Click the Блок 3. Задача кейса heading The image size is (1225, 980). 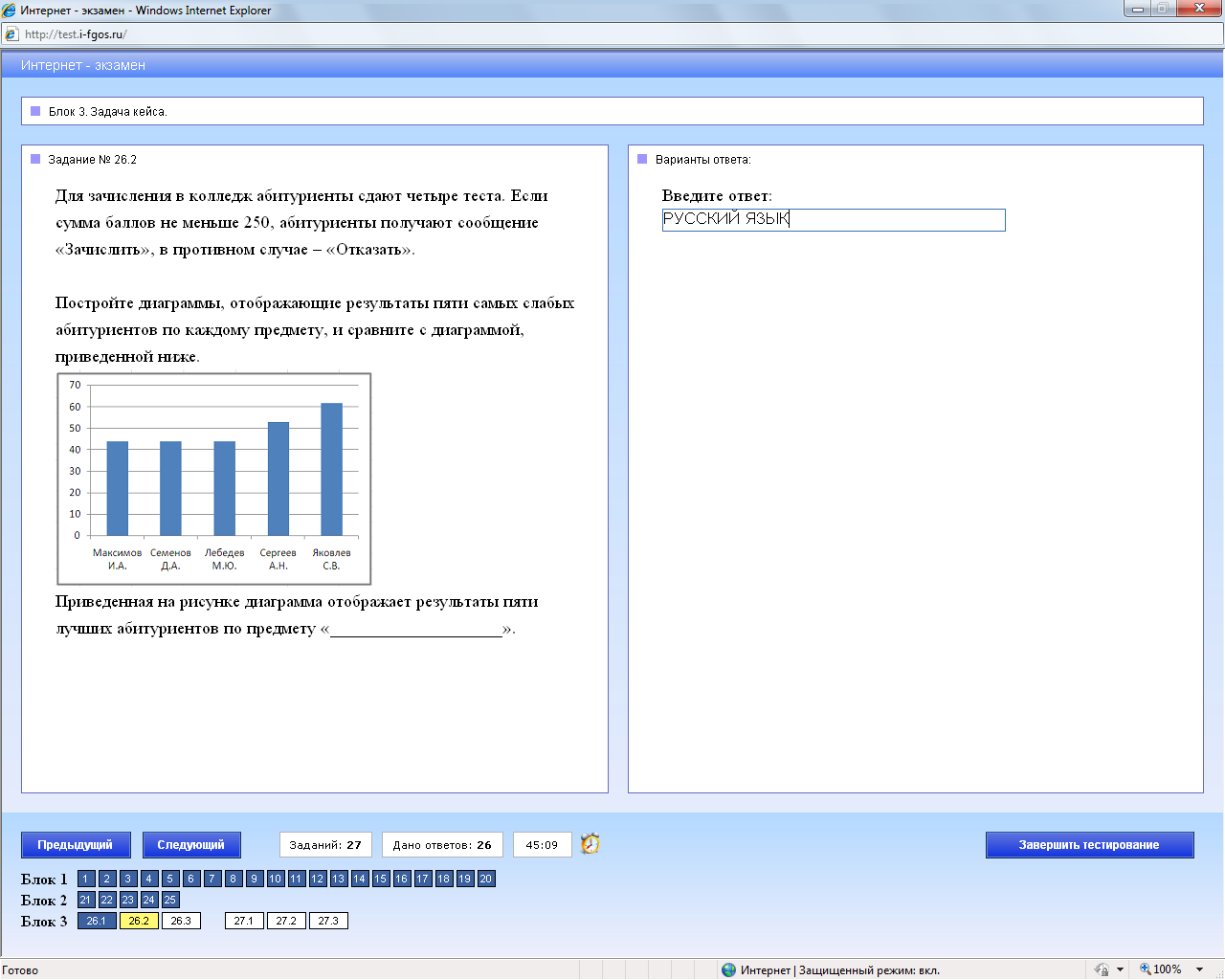point(108,112)
